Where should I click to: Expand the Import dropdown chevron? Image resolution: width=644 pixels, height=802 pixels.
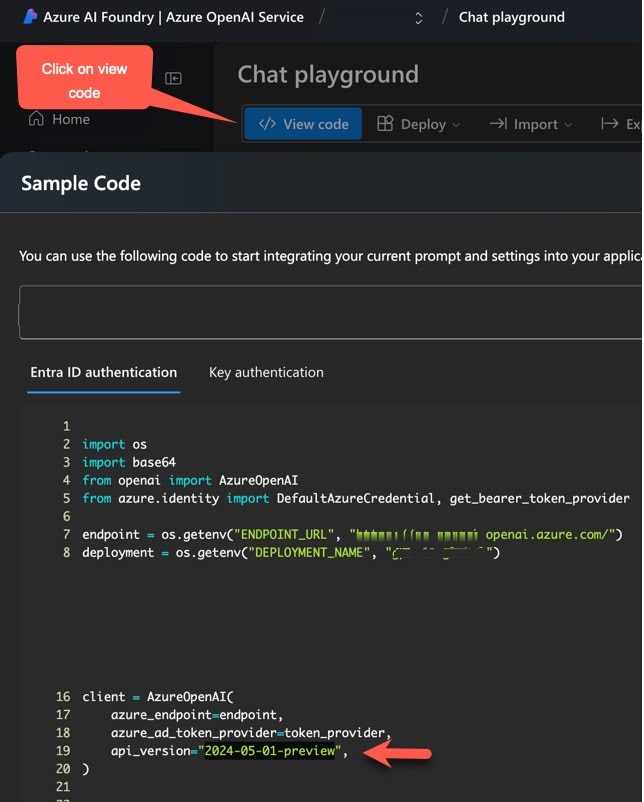click(568, 125)
